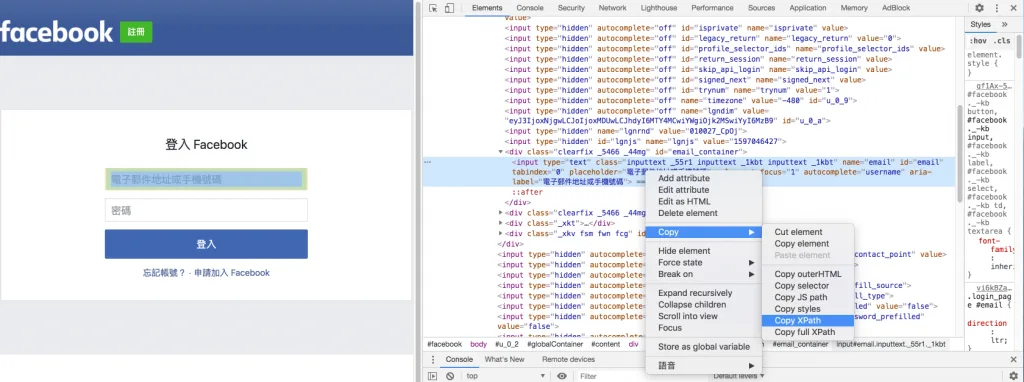Select the Styles pane tab

pos(980,24)
